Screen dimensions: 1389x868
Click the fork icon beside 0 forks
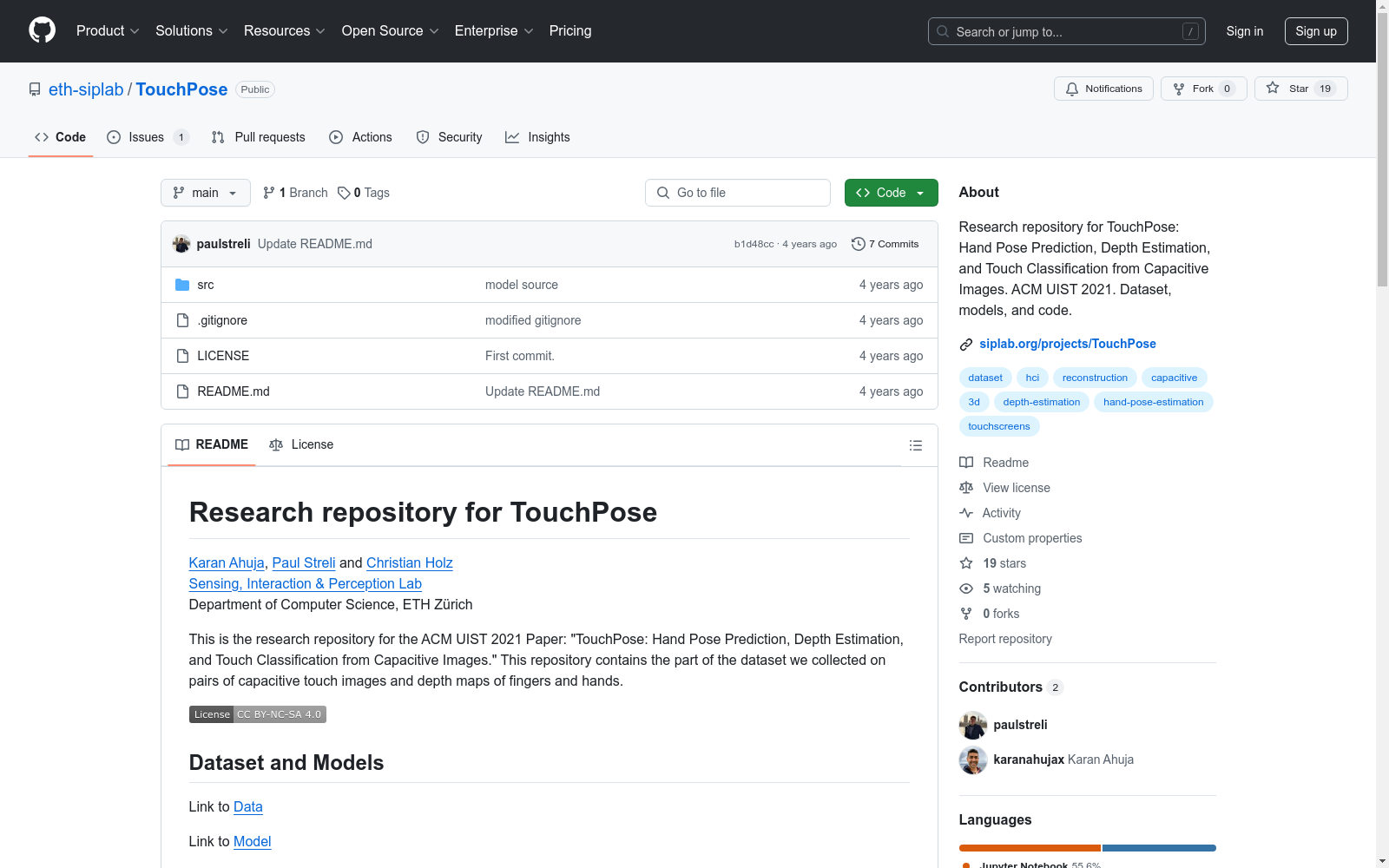pos(966,614)
